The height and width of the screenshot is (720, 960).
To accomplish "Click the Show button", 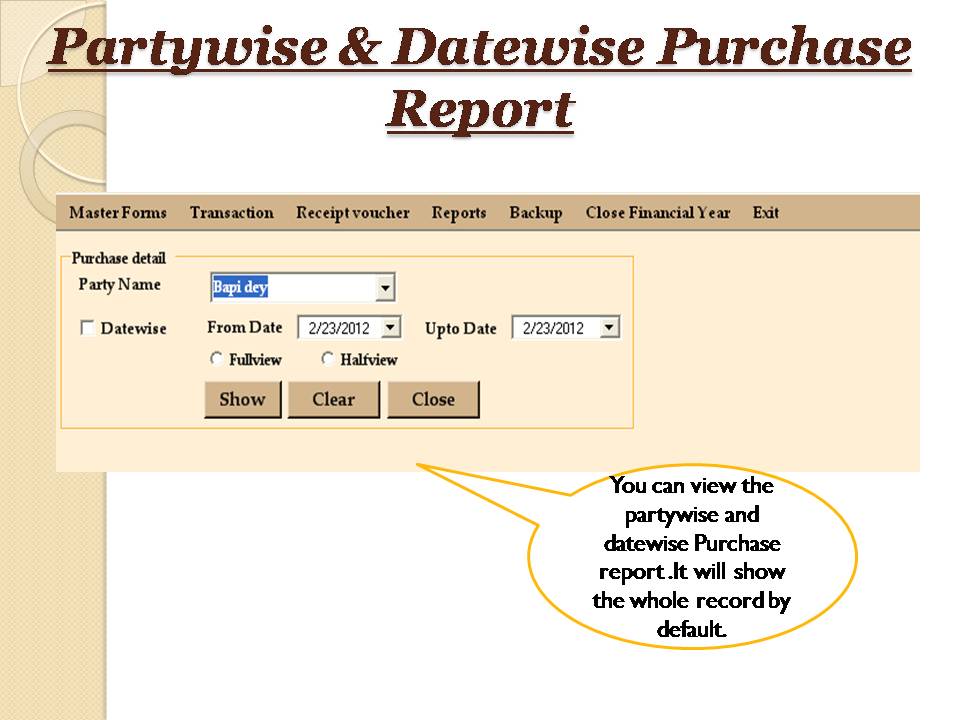I will [x=242, y=399].
